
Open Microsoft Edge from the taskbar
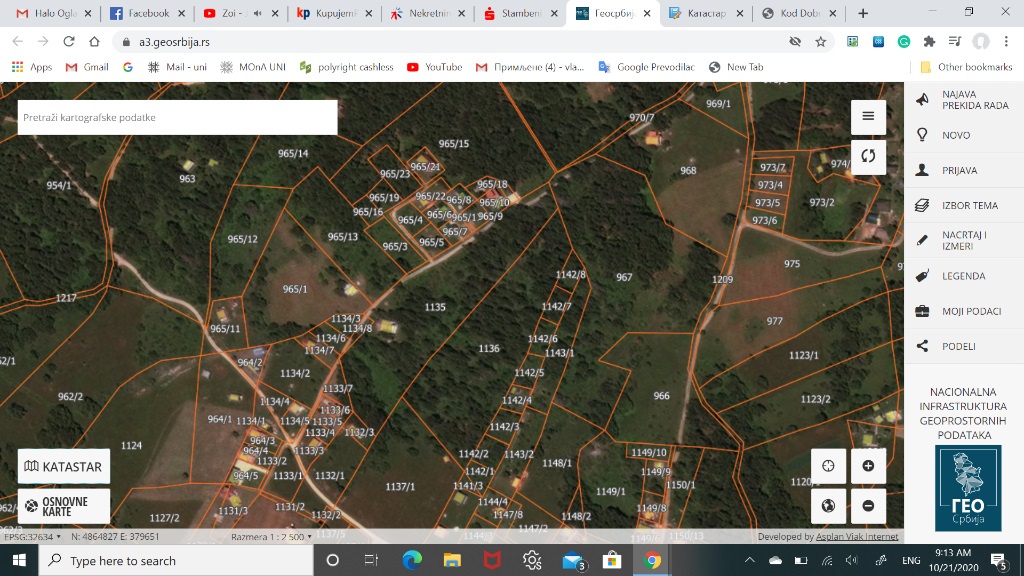tap(412, 560)
